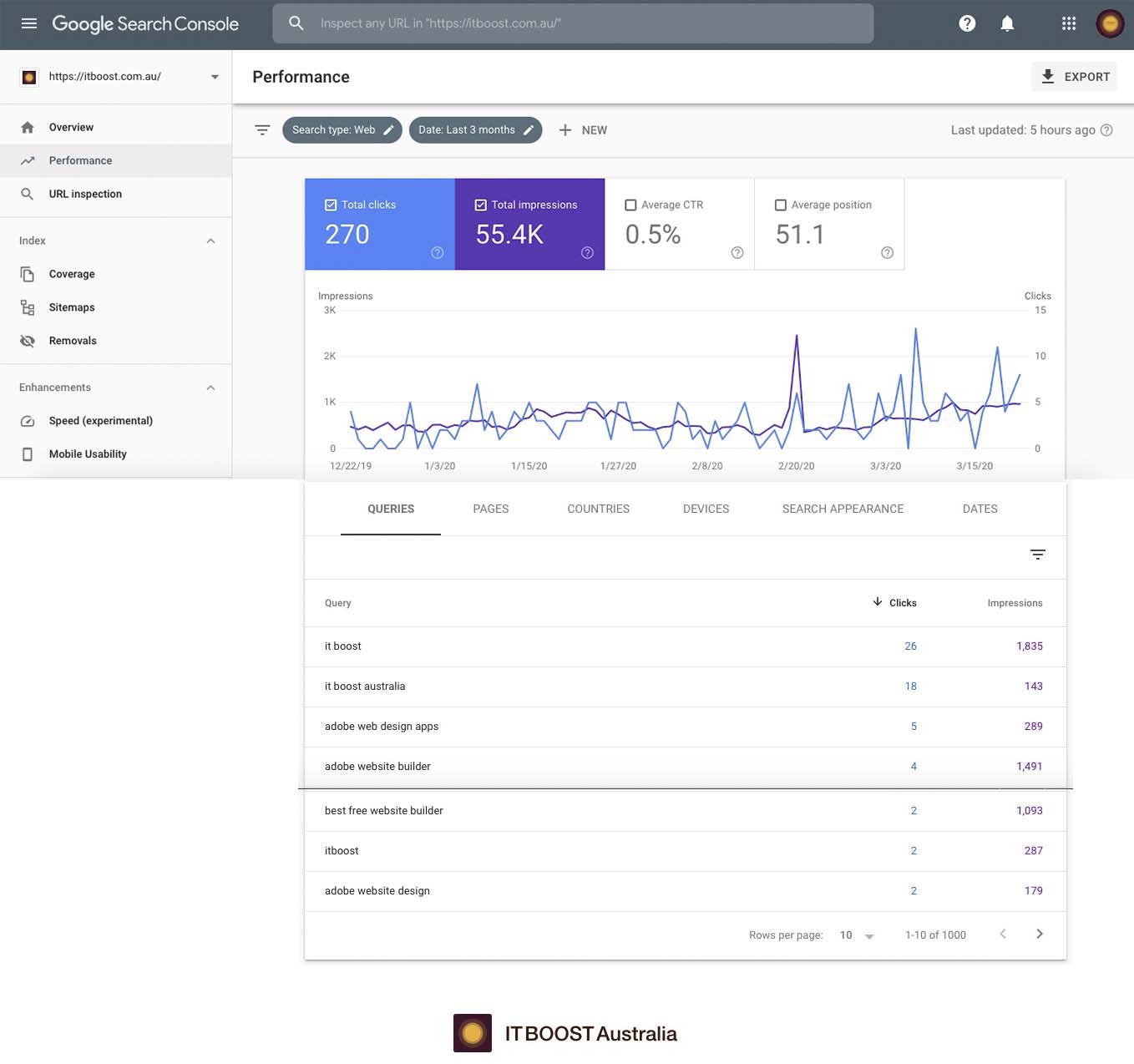Screen dimensions: 1134x1064
Task: Open the filter icon above the query table
Action: (1037, 554)
